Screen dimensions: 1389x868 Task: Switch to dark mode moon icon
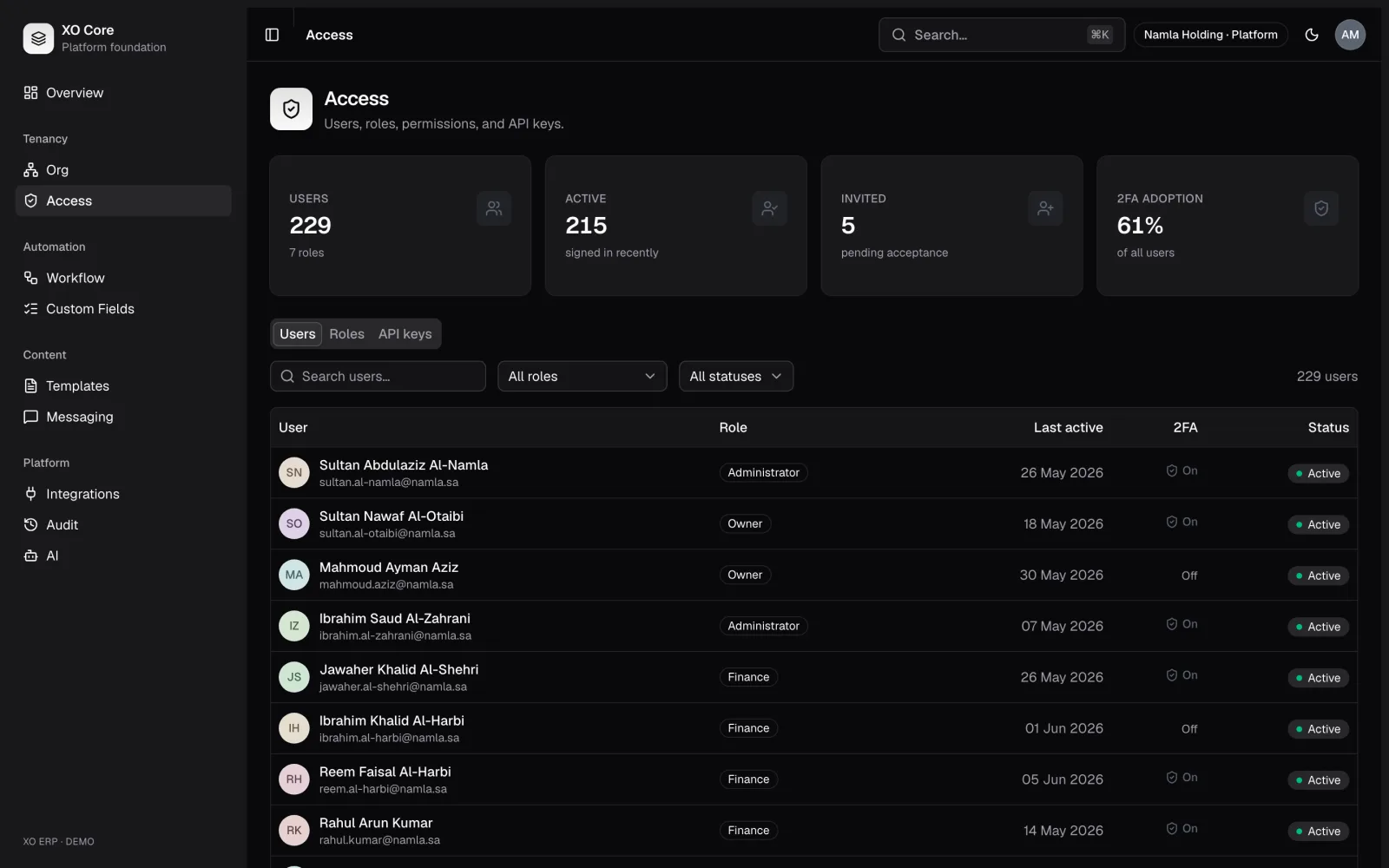click(x=1312, y=35)
